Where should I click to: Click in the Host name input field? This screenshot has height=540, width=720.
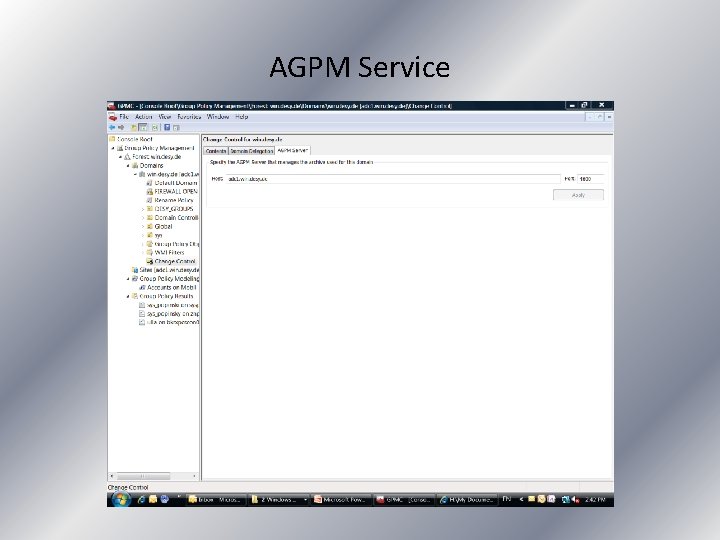click(393, 179)
